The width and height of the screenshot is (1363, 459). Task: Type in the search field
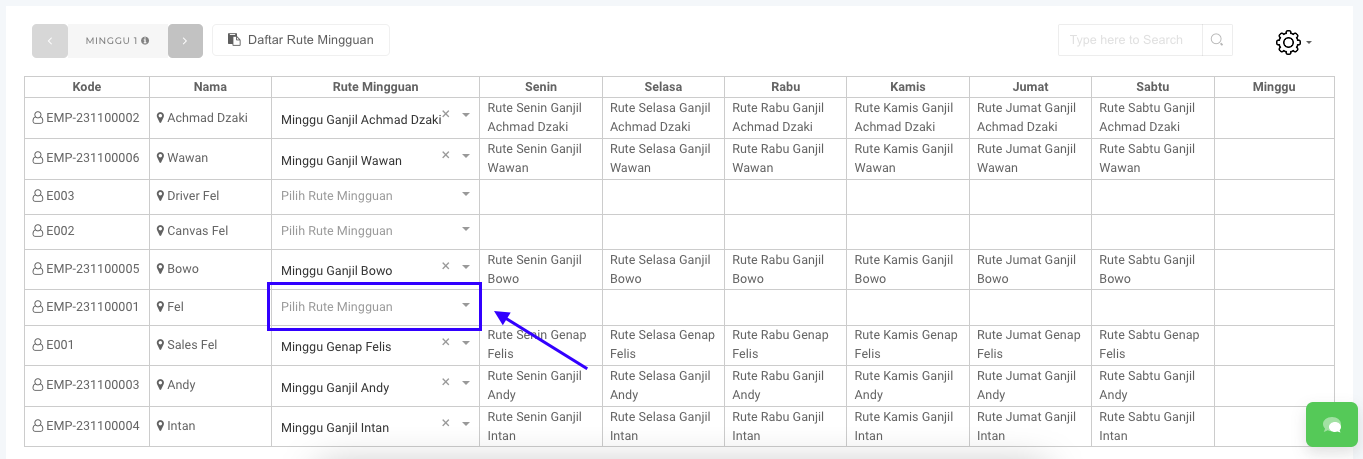click(1130, 40)
